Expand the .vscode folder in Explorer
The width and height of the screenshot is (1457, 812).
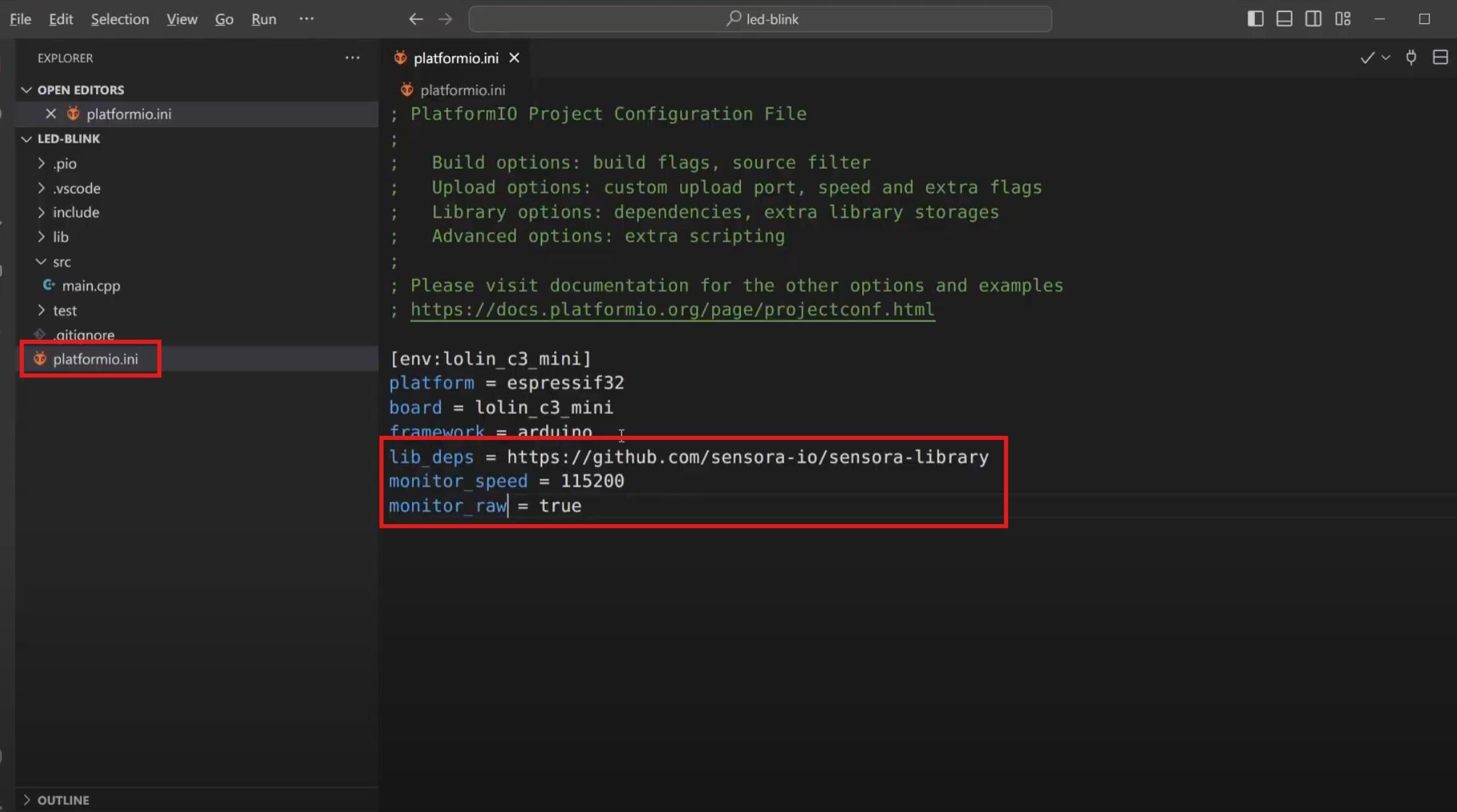[77, 187]
